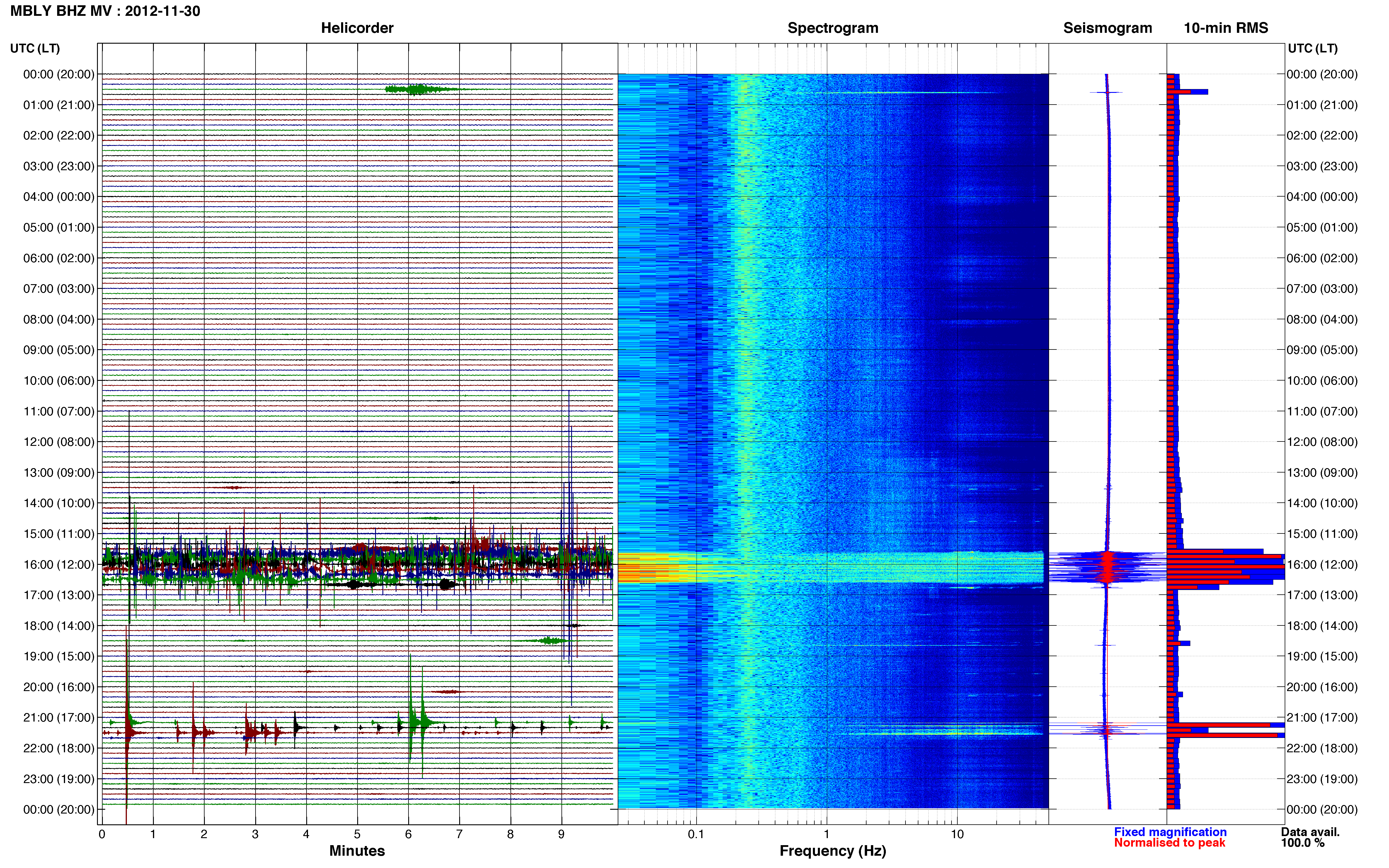Screen dimensions: 1389x868
Task: Select 06:00 (02:00) on the RMS time axis
Action: click(1322, 258)
